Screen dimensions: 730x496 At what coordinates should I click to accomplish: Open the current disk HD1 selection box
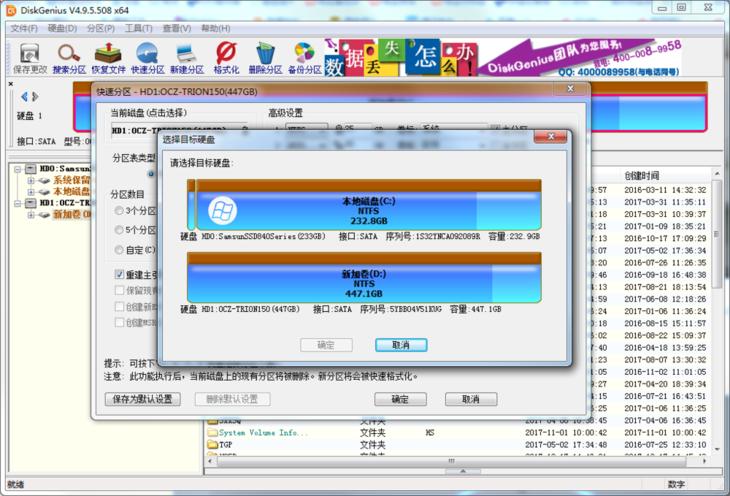tap(181, 130)
